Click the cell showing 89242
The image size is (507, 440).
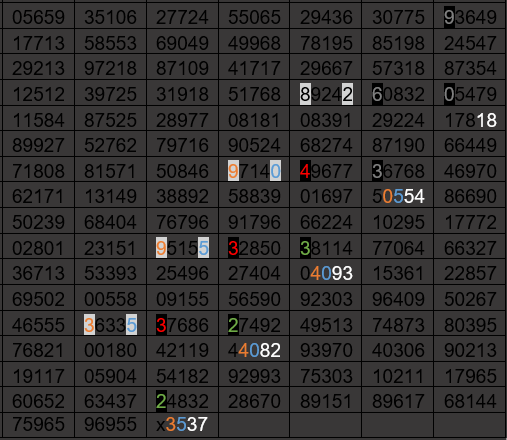coord(326,94)
